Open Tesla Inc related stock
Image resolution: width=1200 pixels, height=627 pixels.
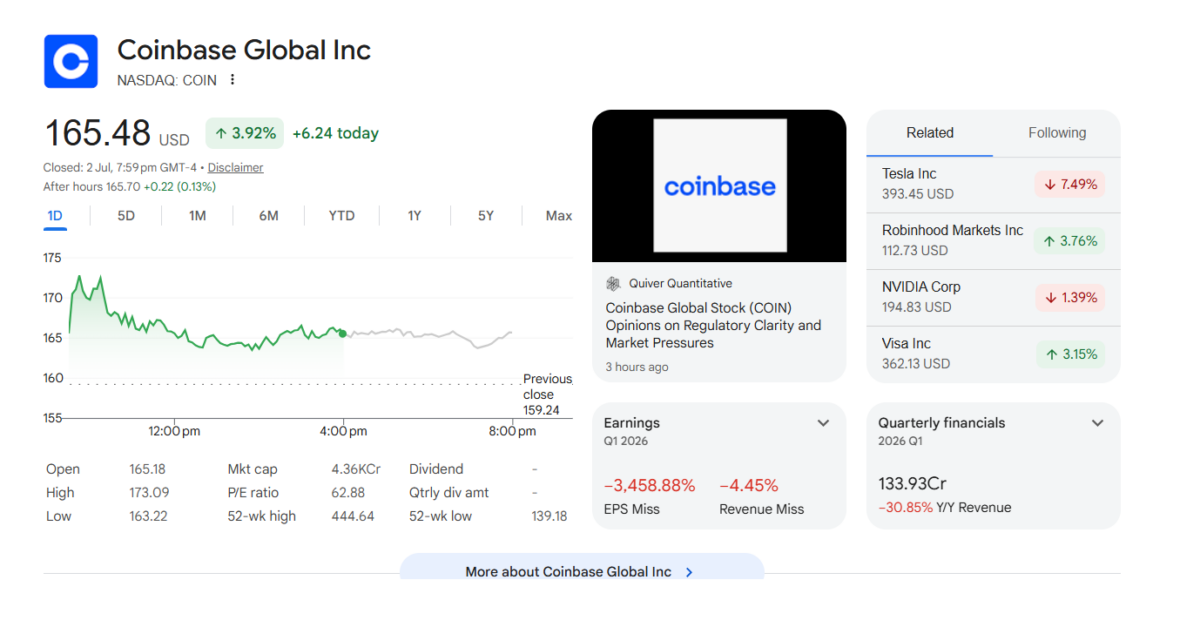993,184
